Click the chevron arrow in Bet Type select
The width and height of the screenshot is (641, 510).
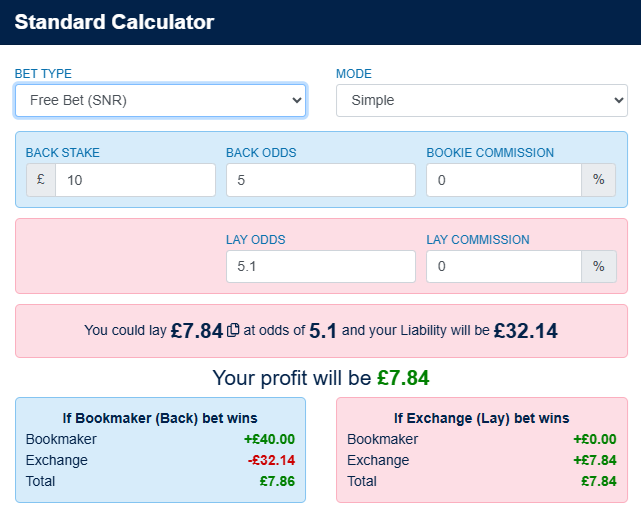click(x=297, y=101)
